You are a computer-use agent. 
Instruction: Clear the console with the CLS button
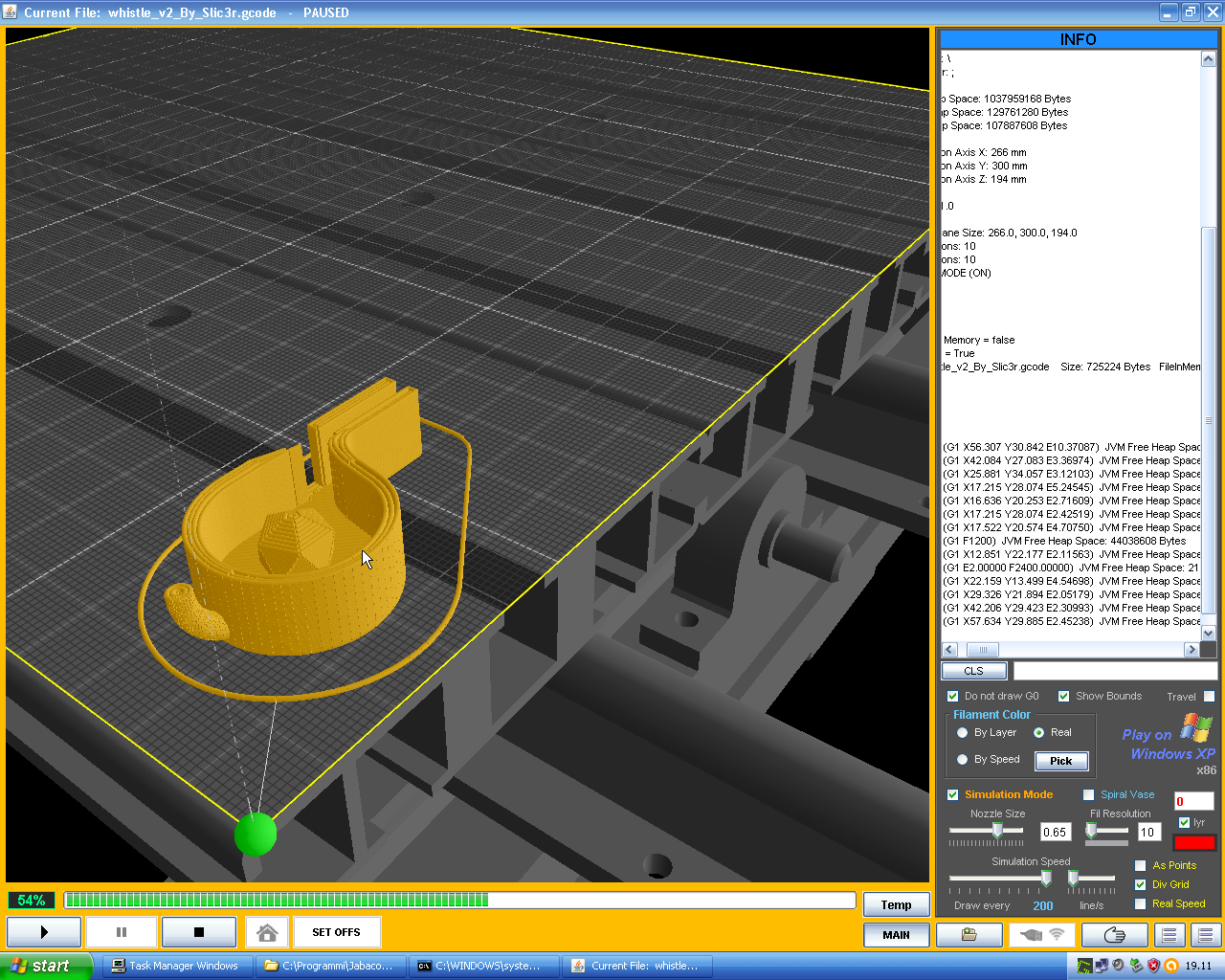coord(974,671)
